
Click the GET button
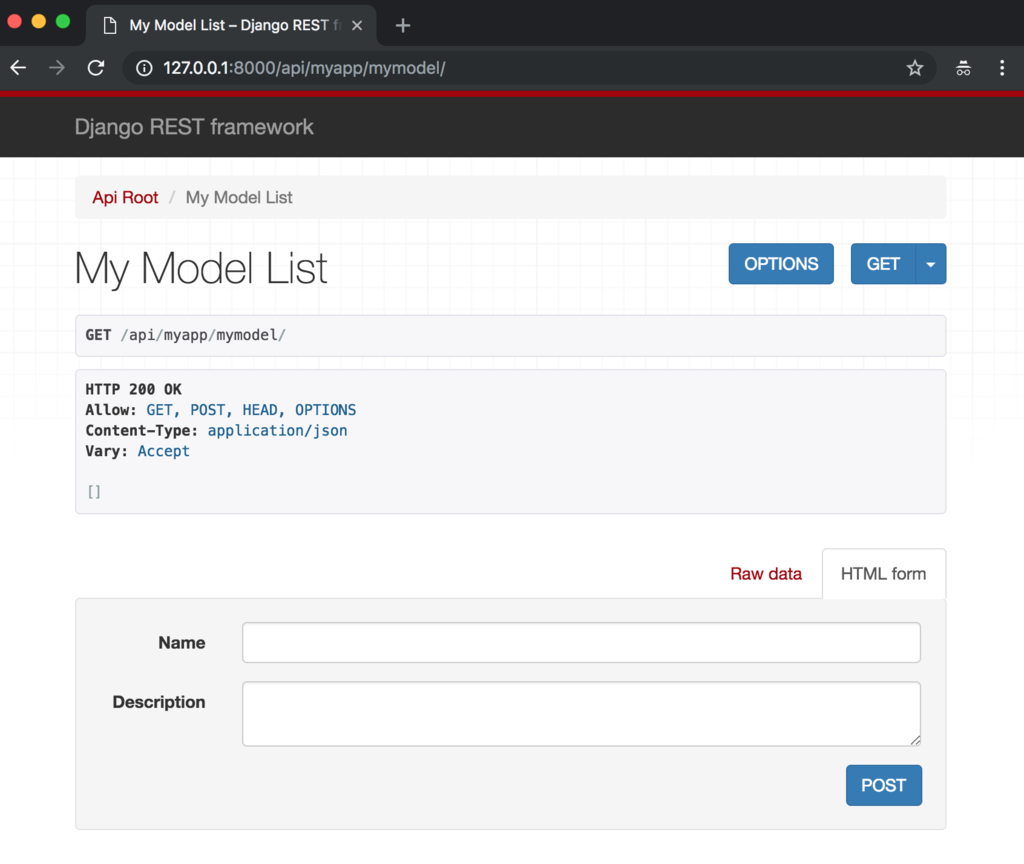[x=883, y=264]
